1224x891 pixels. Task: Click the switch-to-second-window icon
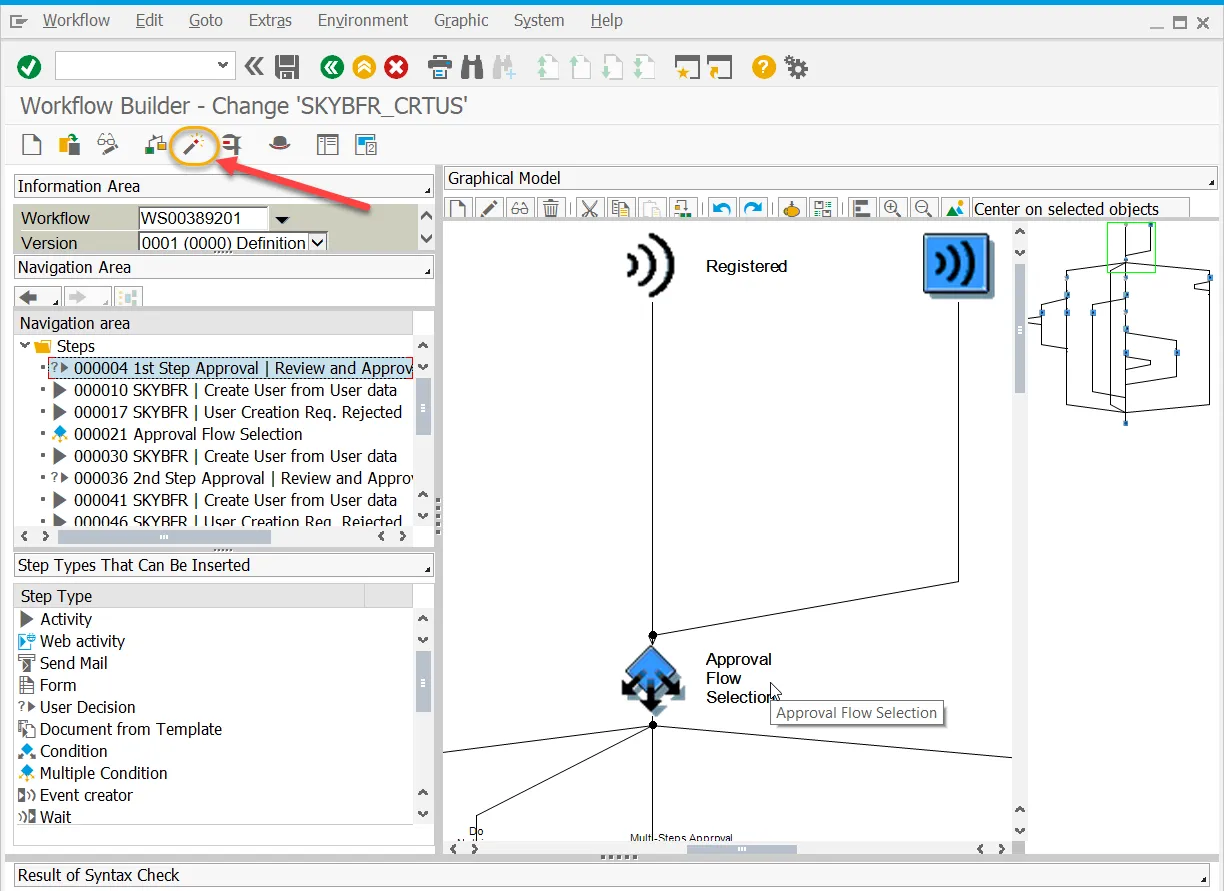(x=365, y=145)
